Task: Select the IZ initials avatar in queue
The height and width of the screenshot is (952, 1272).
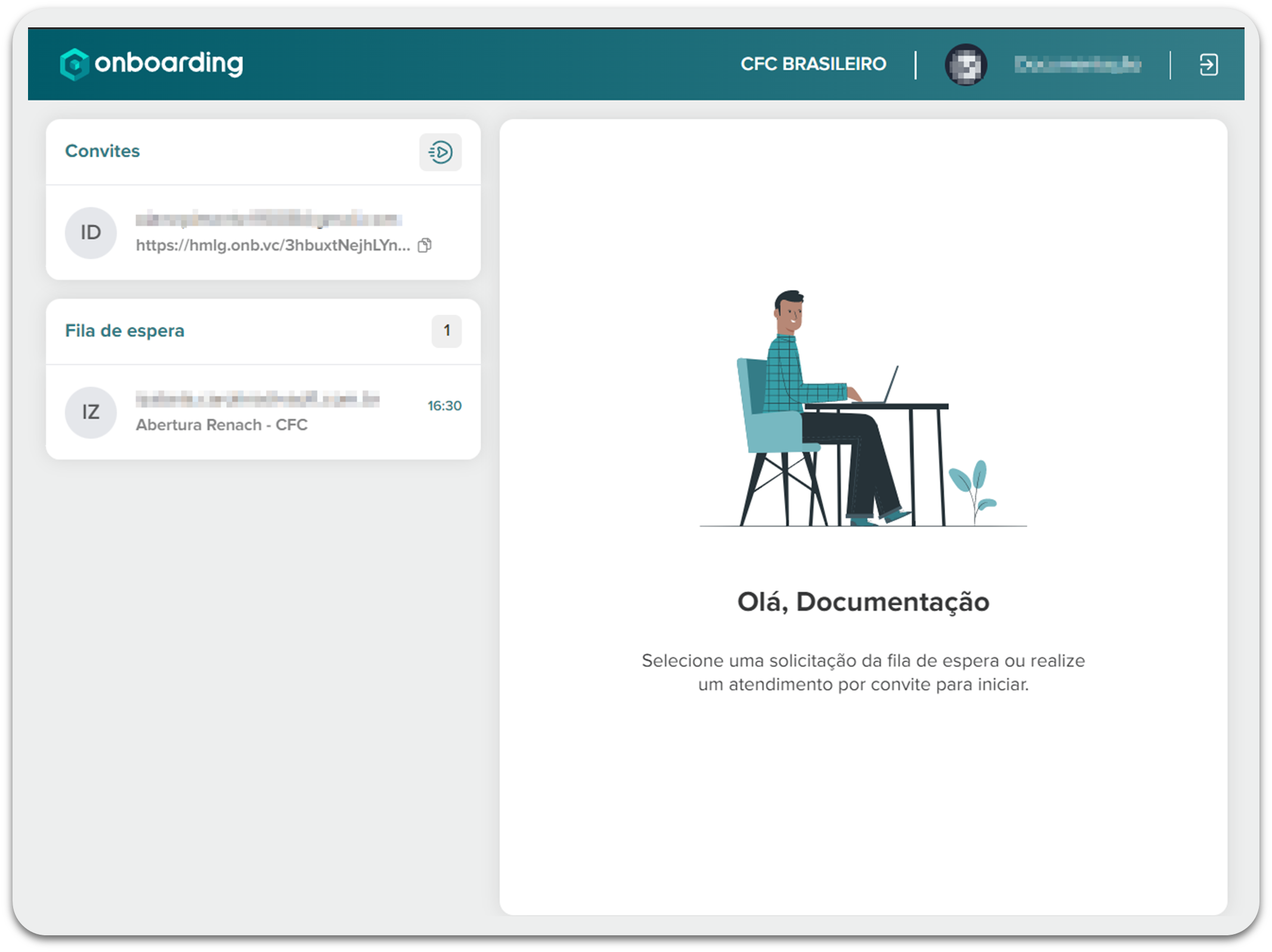Action: click(x=91, y=412)
